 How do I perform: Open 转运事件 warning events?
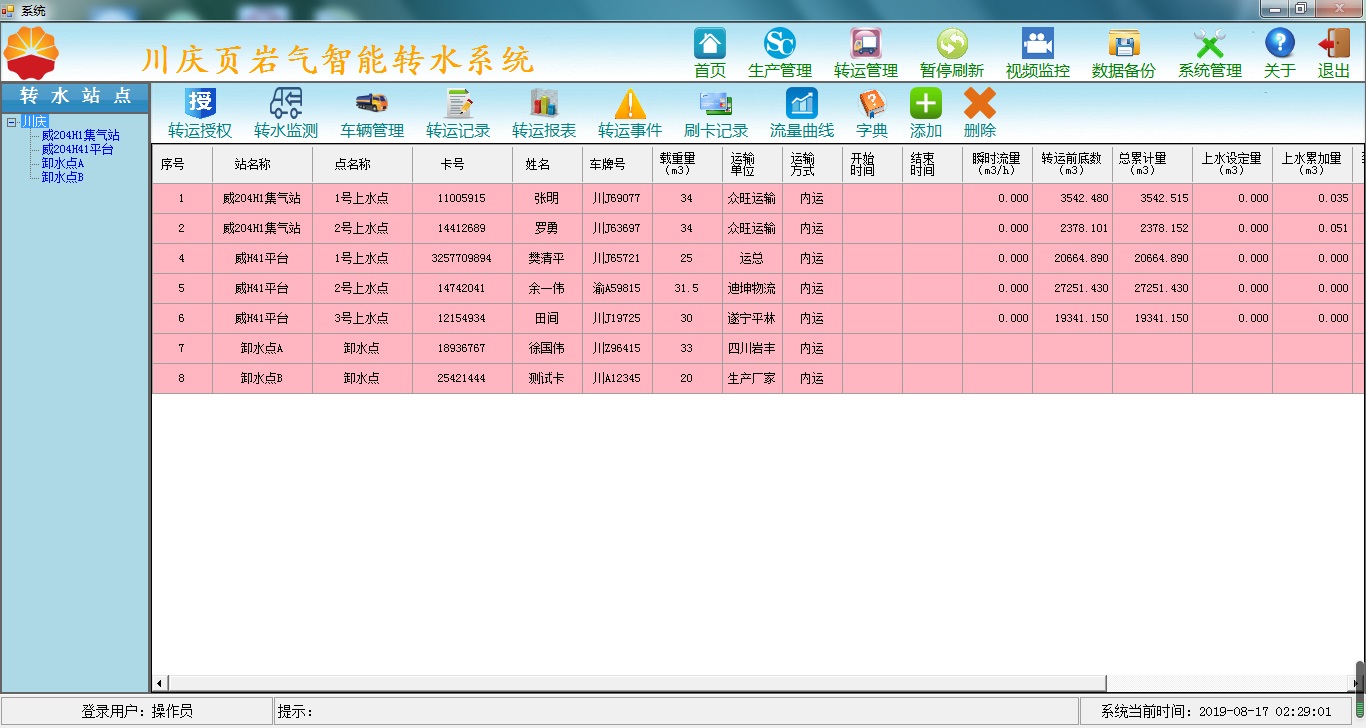coord(630,103)
